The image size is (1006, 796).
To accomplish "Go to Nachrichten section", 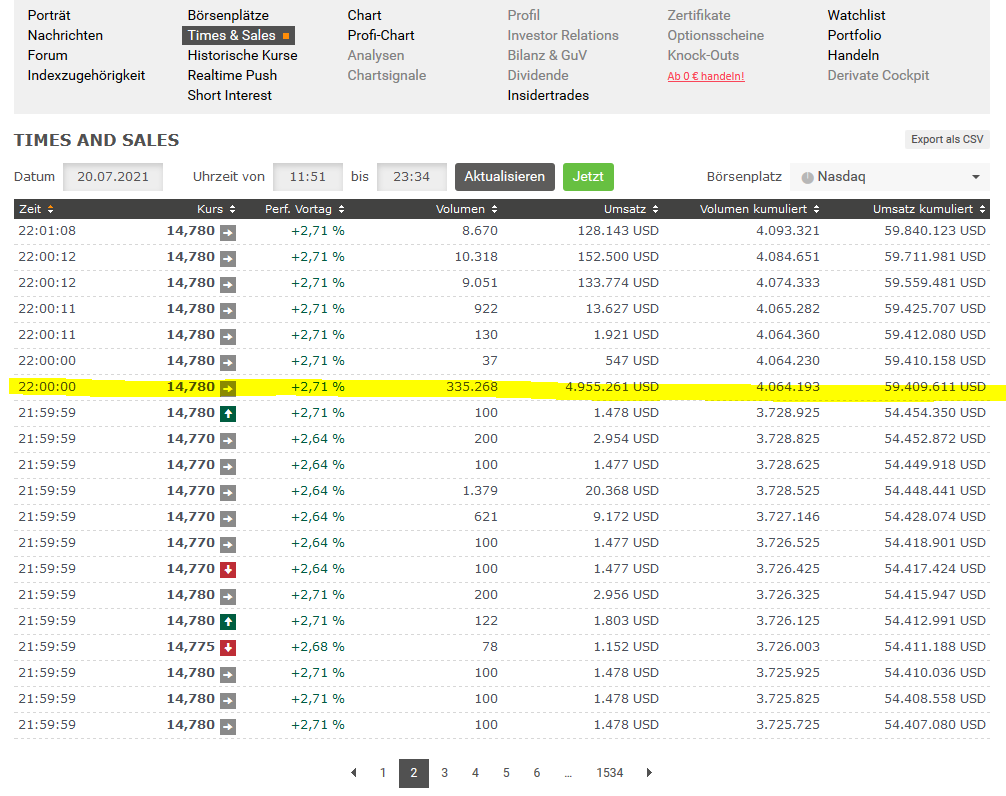I will 65,35.
